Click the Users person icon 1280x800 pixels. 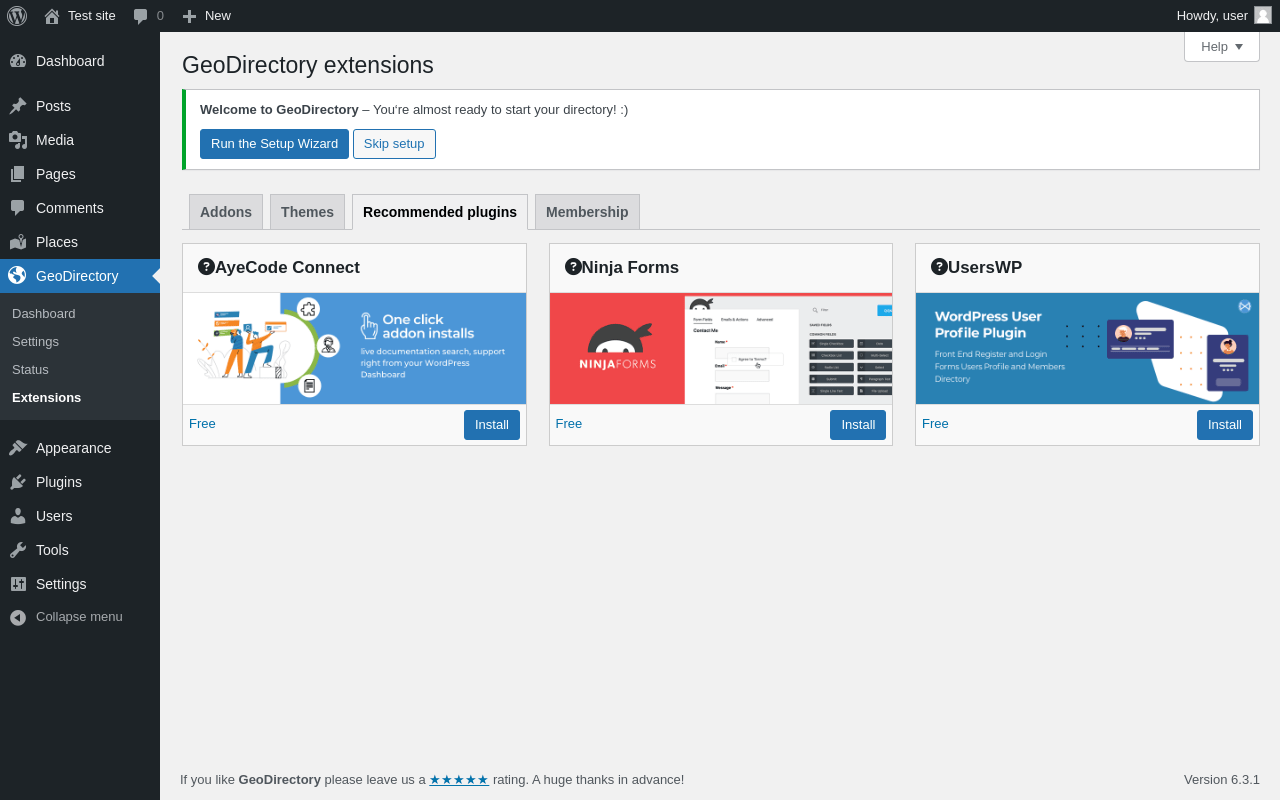coord(18,516)
